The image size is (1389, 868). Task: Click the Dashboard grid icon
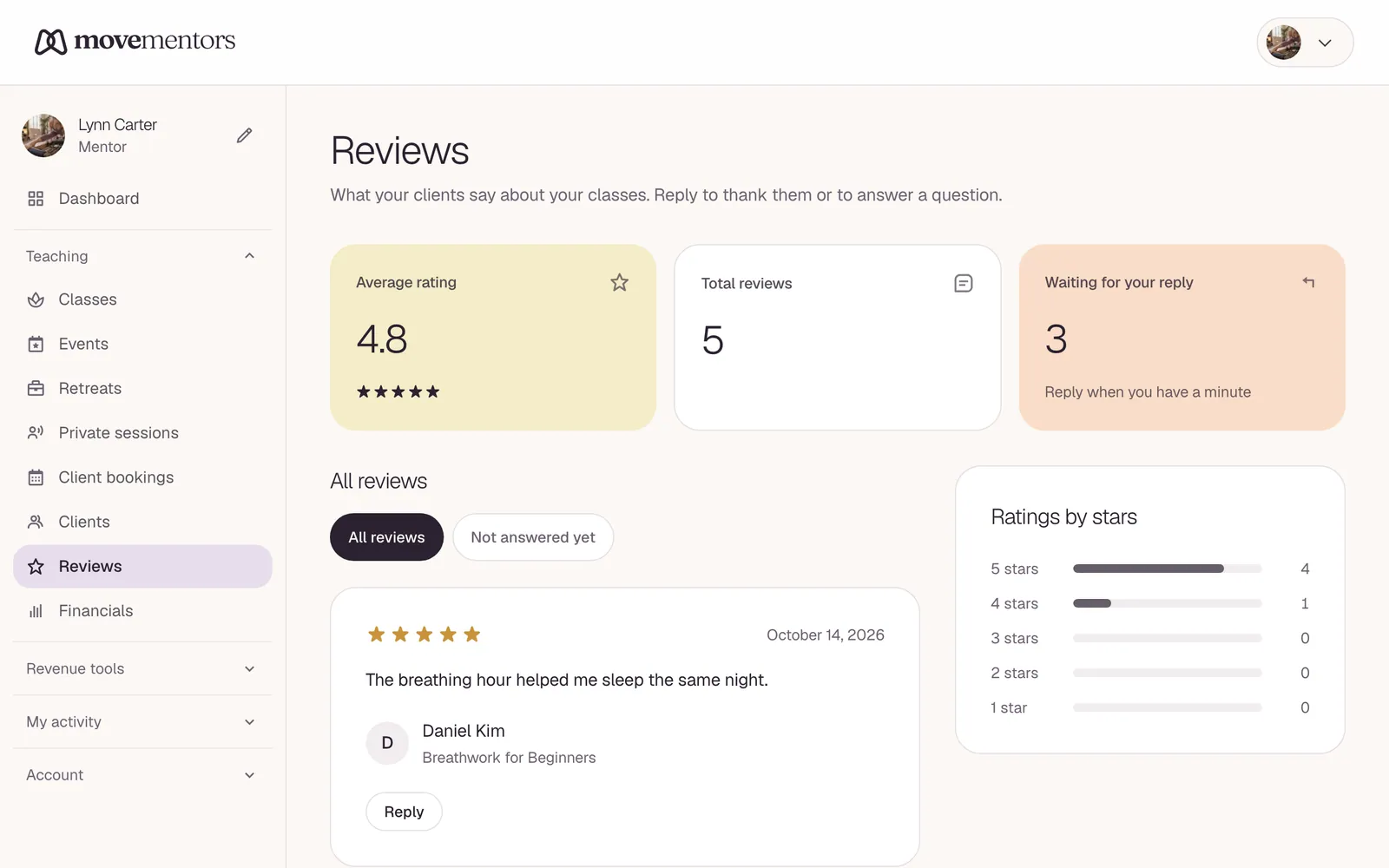[36, 199]
